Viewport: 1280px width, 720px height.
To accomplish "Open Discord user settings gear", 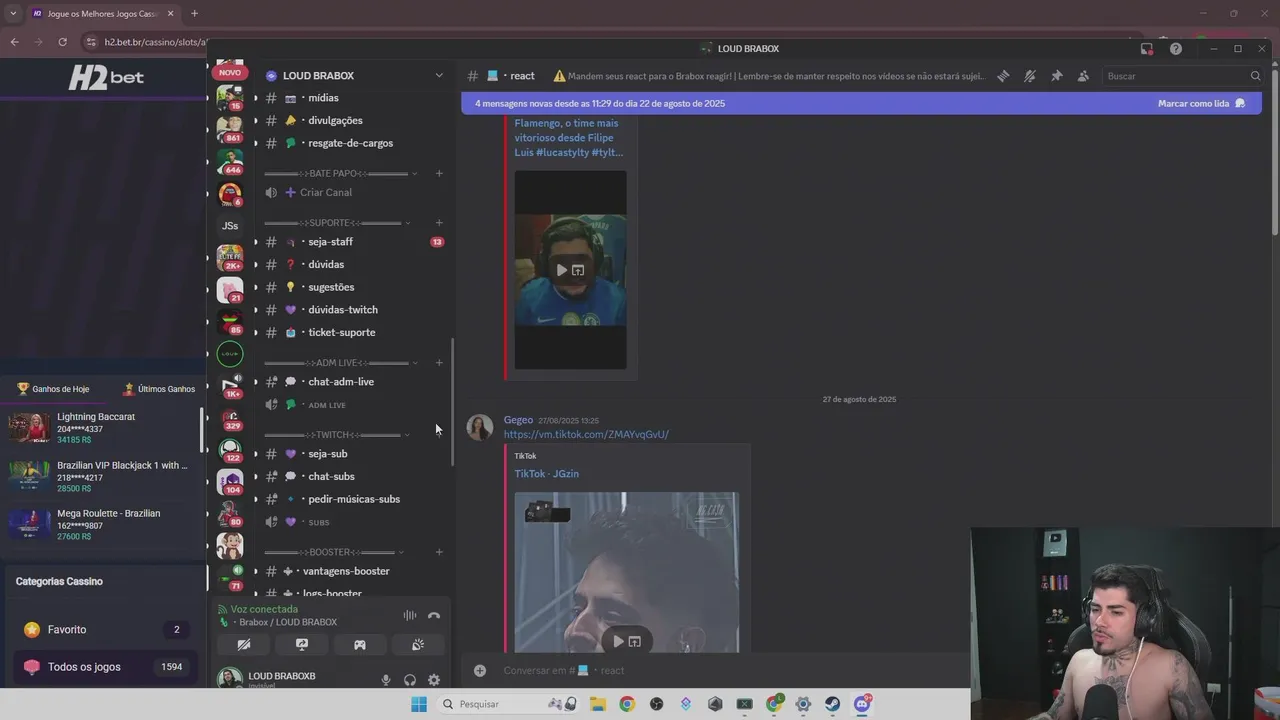I will pos(434,680).
